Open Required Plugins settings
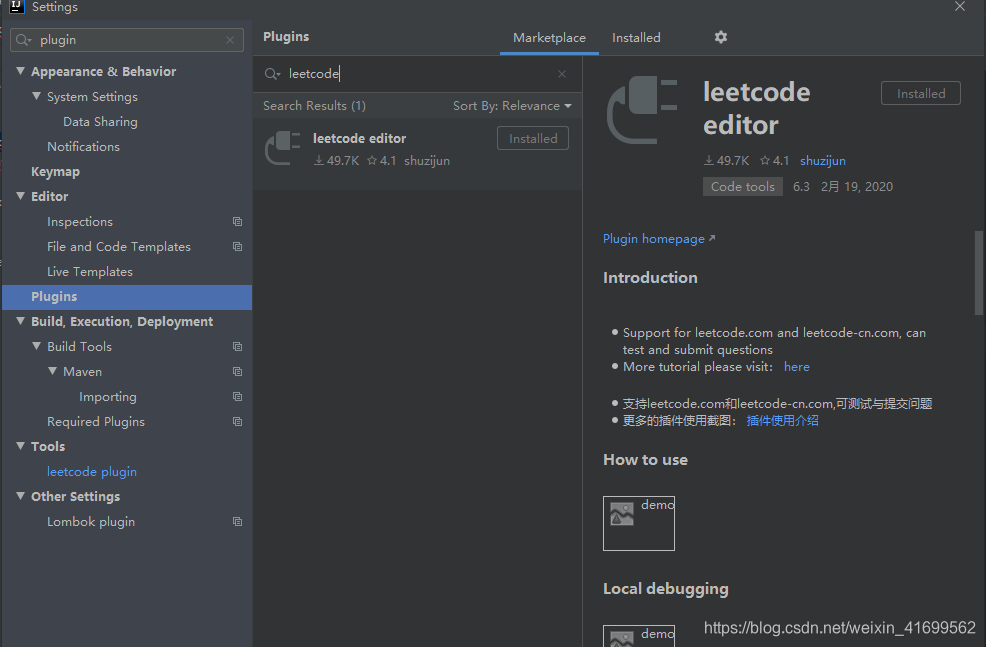Screen dimensions: 986x647 [x=96, y=422]
